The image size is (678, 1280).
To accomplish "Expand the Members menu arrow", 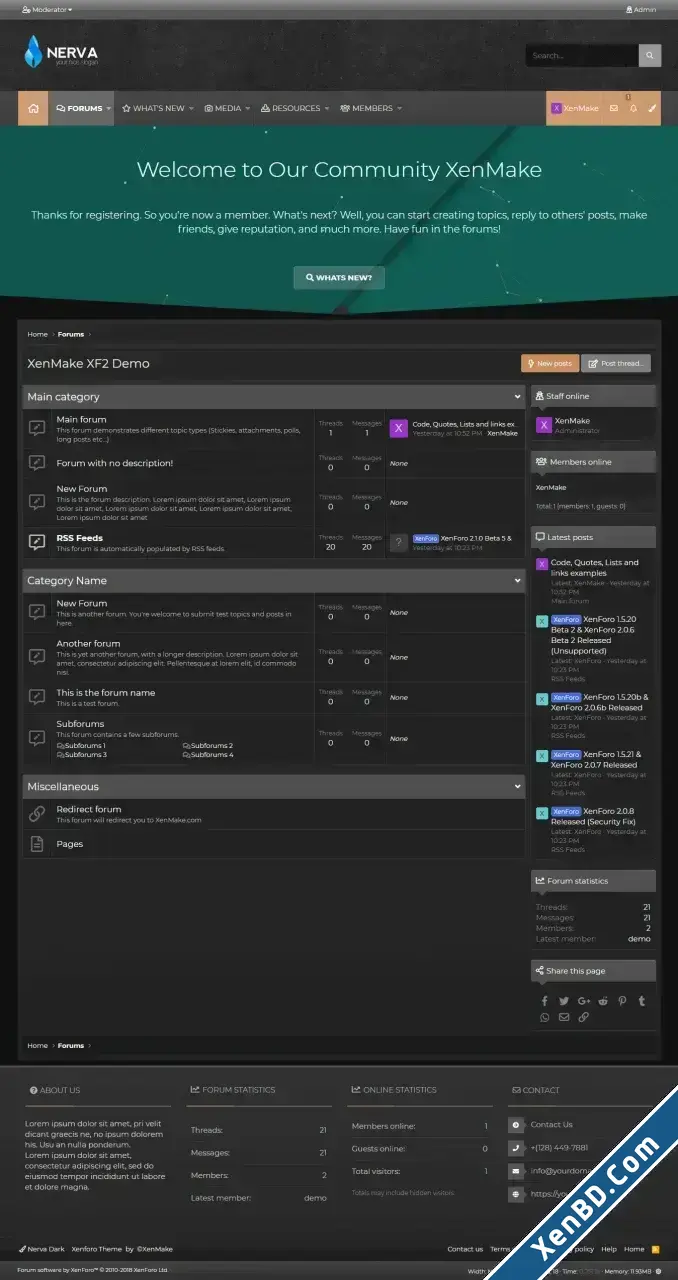I will coord(399,108).
